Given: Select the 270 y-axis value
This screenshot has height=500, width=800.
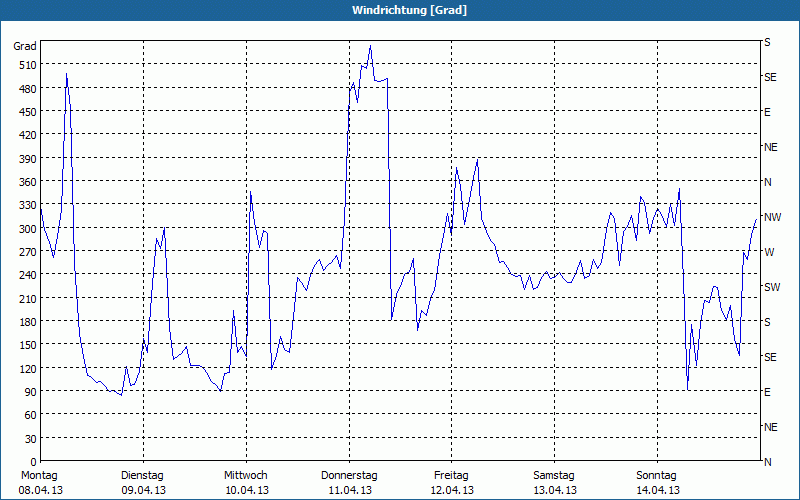Looking at the screenshot, I should tap(28, 252).
